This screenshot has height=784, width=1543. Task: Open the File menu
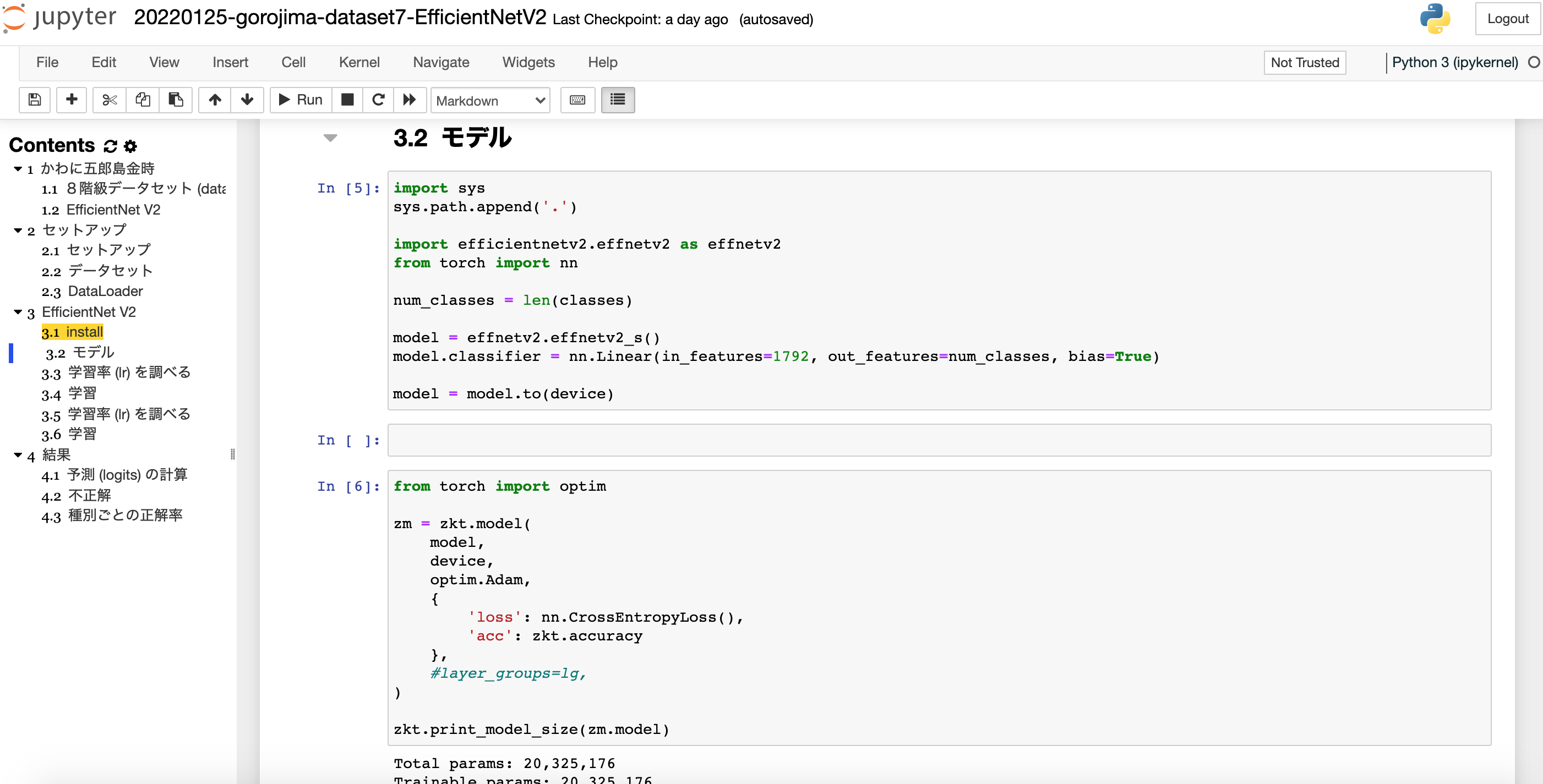point(47,62)
